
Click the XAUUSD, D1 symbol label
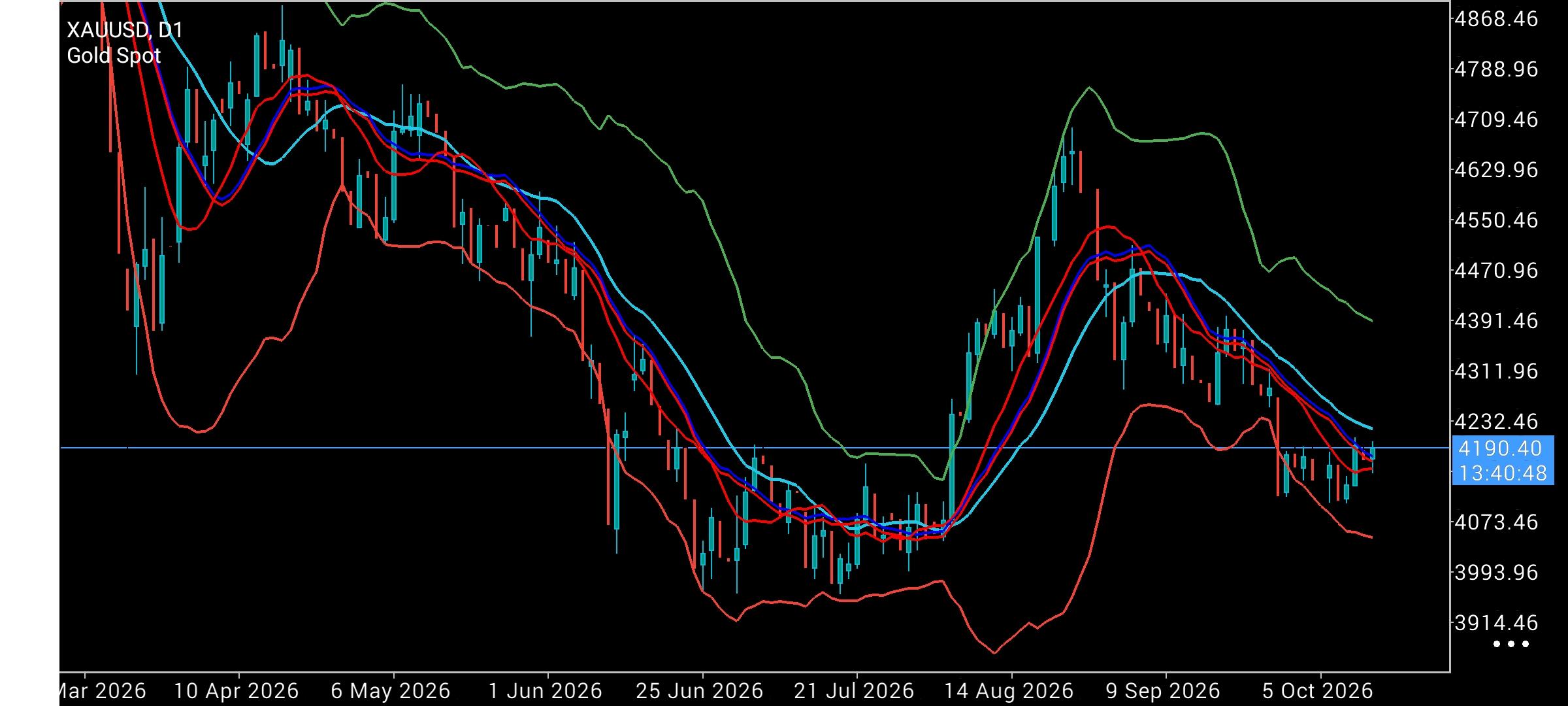pos(125,30)
